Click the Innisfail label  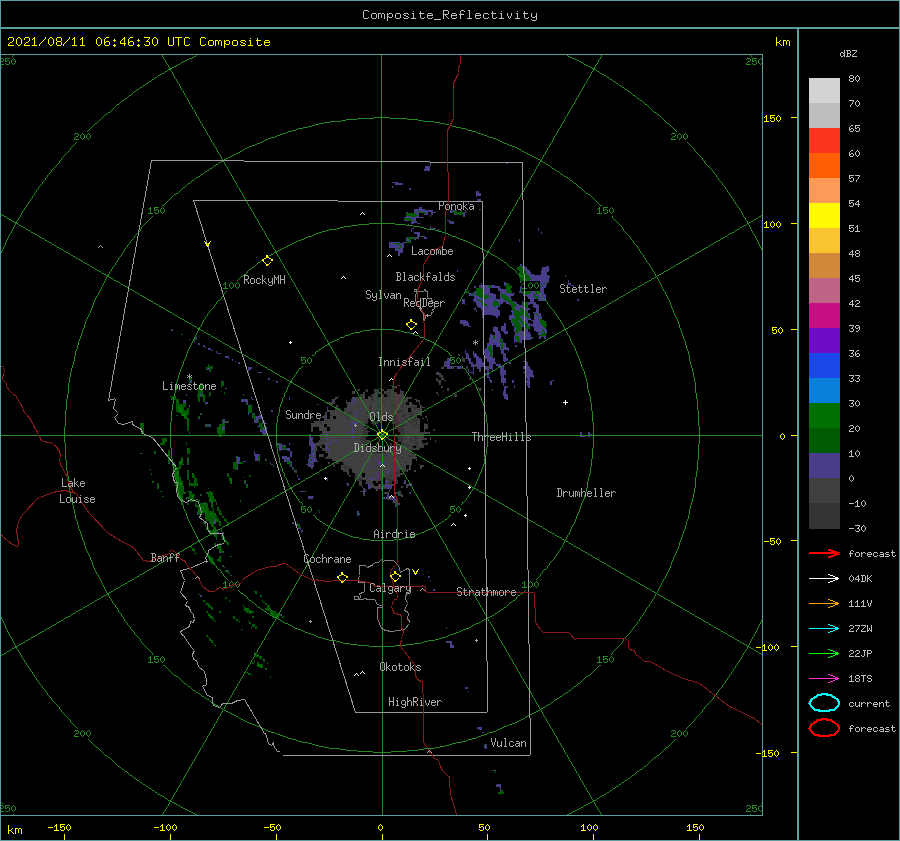[x=404, y=362]
